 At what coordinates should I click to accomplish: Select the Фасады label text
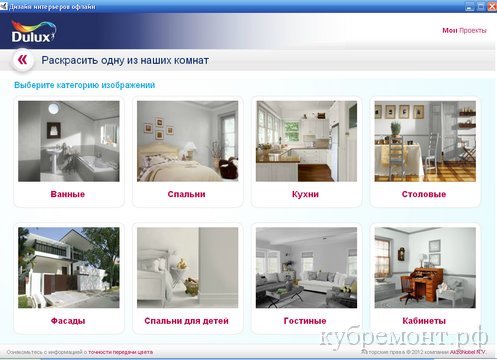tap(68, 321)
